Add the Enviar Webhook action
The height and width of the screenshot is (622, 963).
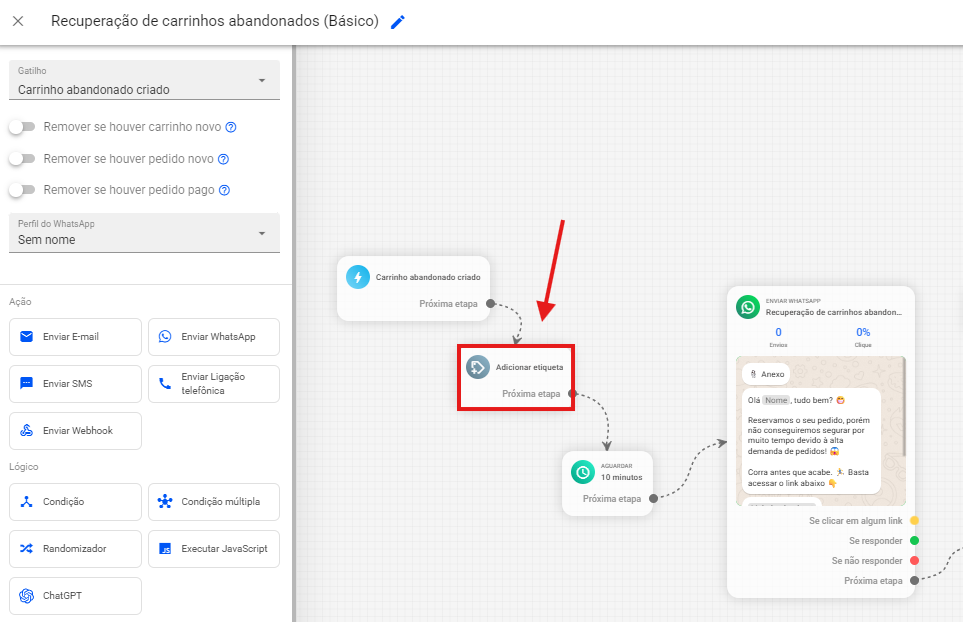click(75, 431)
